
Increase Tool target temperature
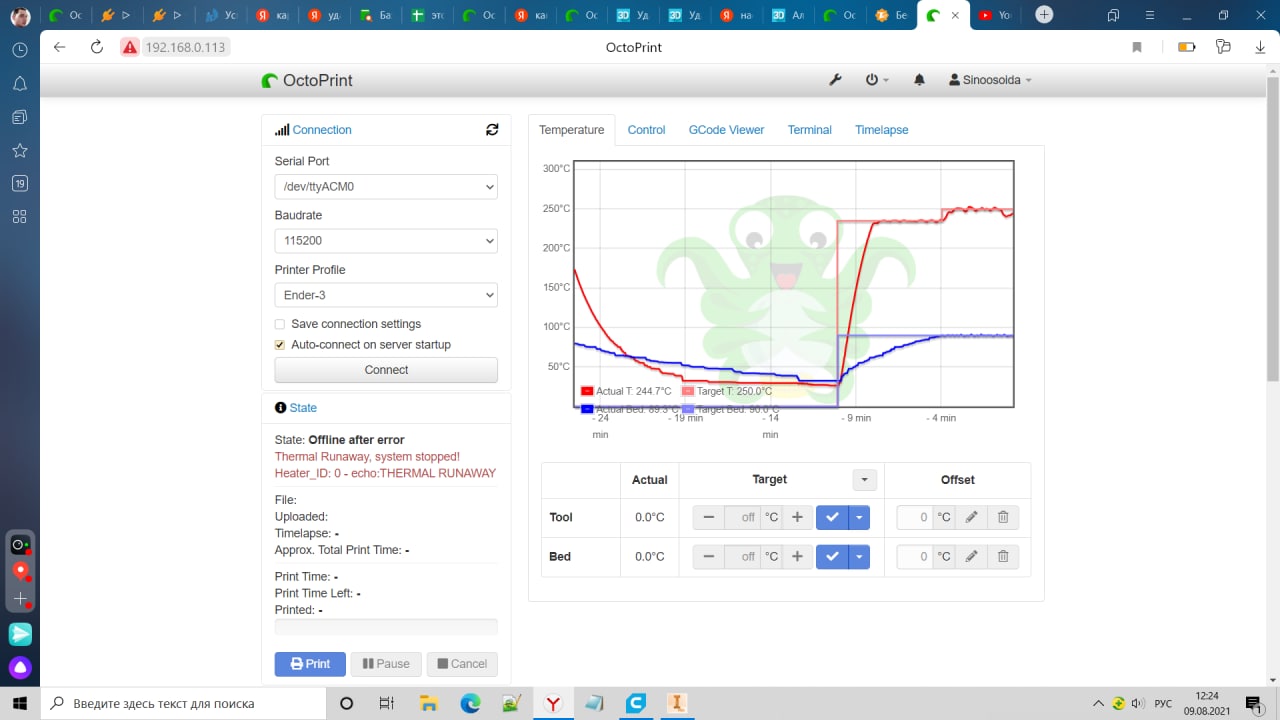click(x=797, y=517)
